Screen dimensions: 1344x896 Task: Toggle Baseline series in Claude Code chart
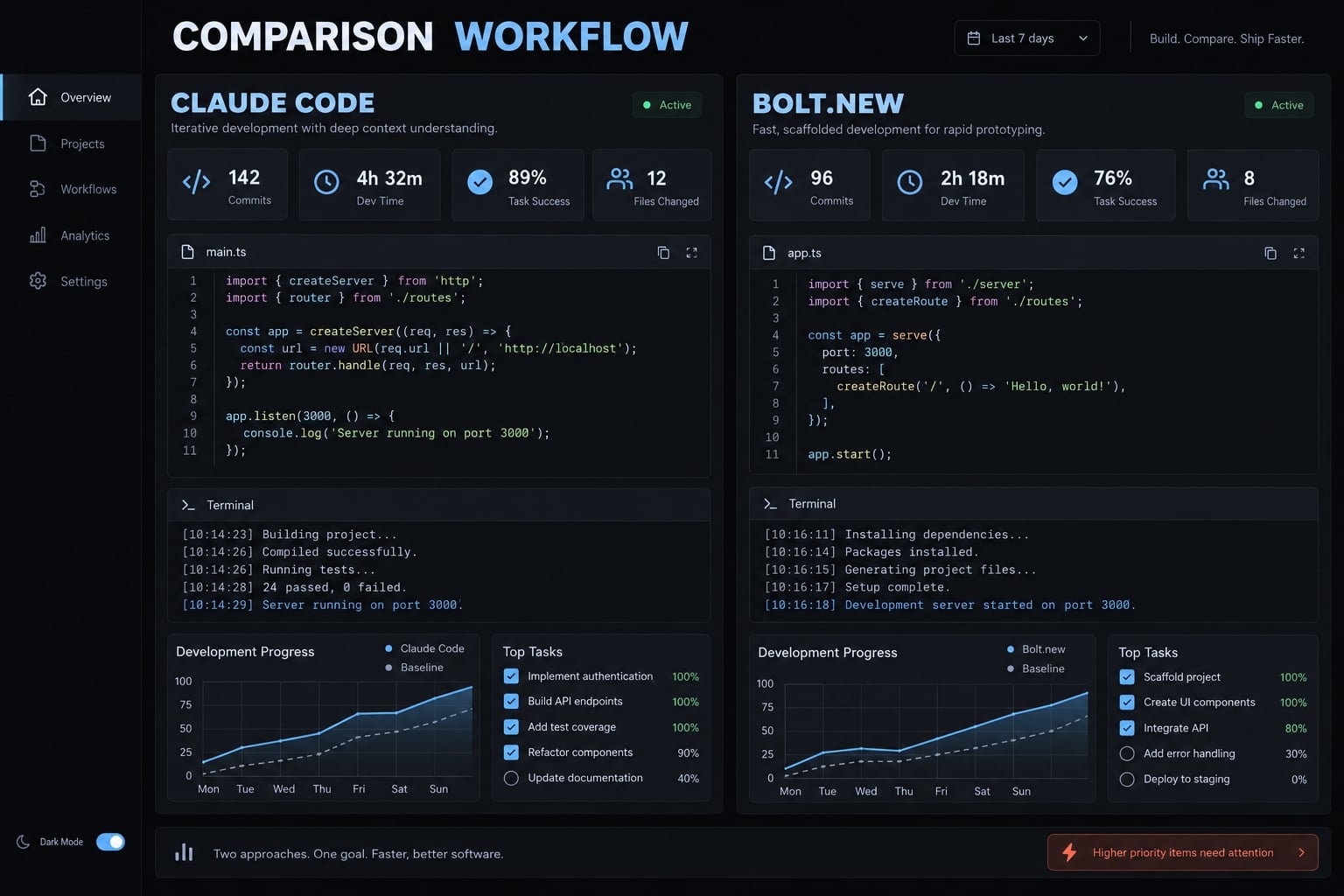coord(414,668)
